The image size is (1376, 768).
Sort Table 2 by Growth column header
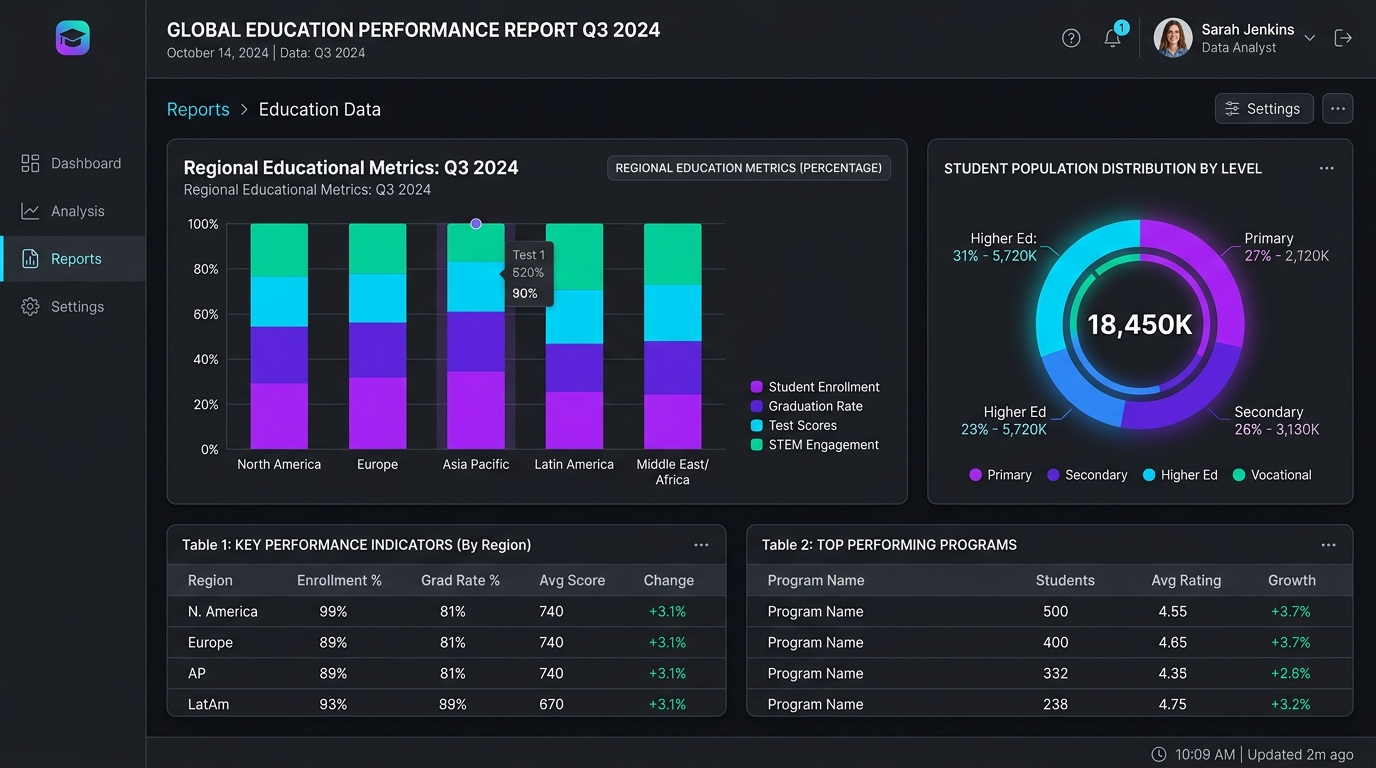tap(1292, 580)
